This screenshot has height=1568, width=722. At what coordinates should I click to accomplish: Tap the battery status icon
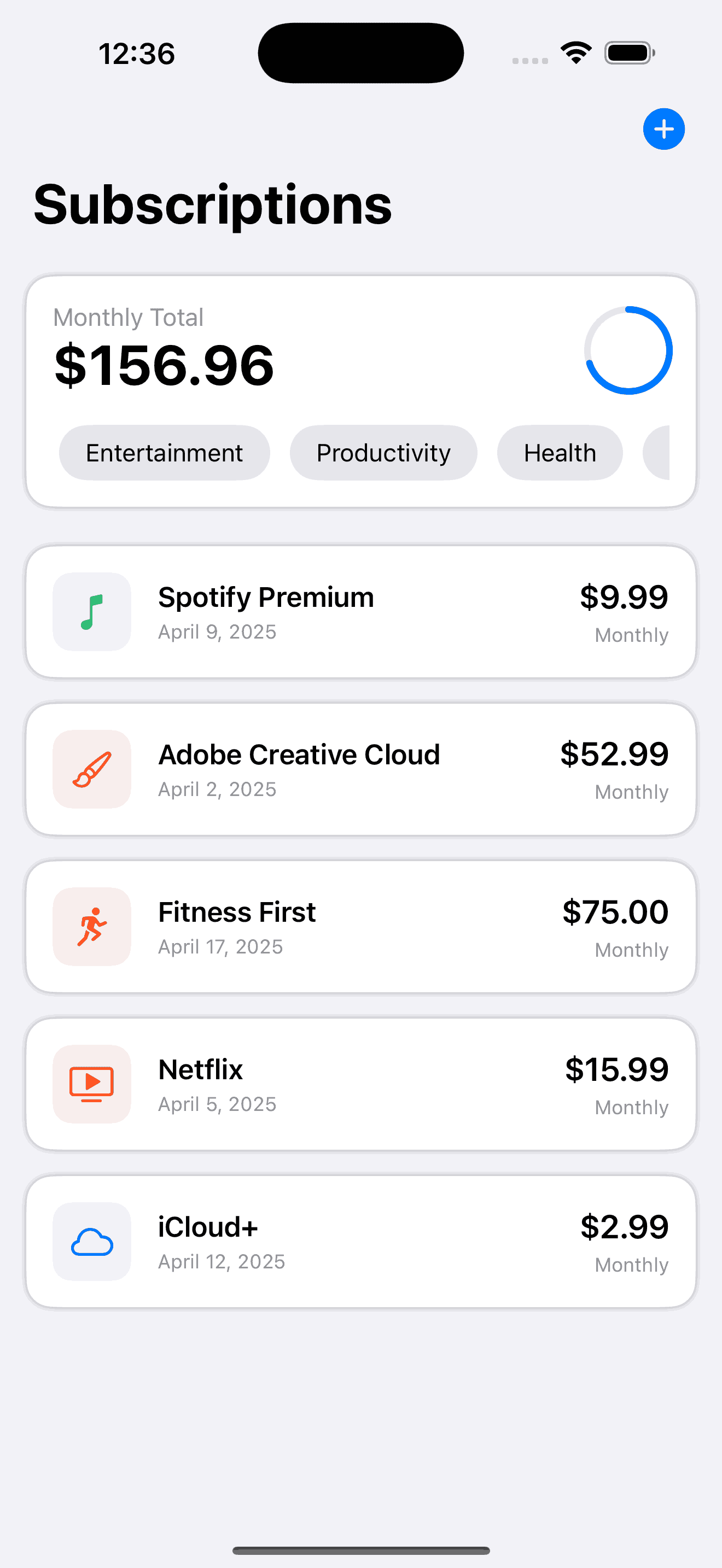click(x=630, y=53)
